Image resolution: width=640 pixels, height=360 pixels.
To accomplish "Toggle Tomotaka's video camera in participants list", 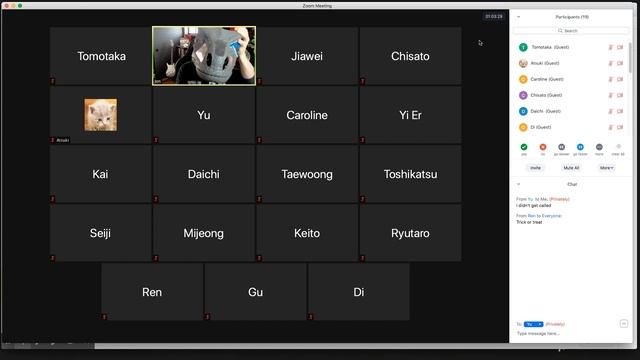I will 620,47.
